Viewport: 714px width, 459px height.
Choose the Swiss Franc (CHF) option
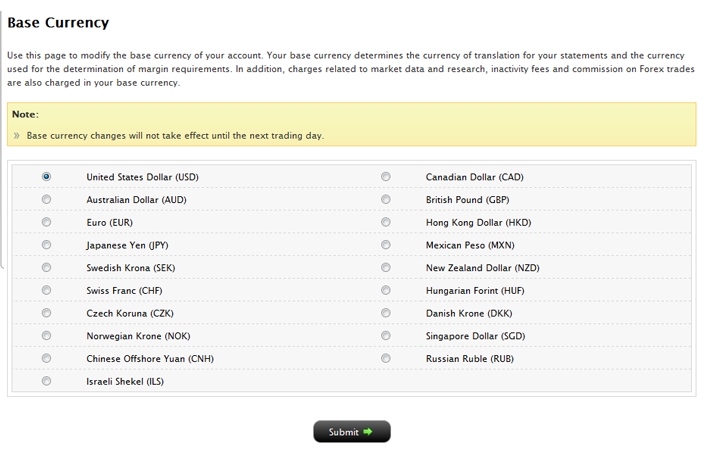[47, 291]
